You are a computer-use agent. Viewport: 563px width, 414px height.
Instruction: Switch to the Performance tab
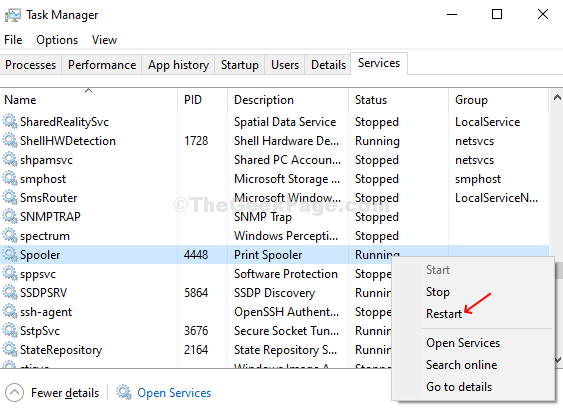[x=102, y=65]
